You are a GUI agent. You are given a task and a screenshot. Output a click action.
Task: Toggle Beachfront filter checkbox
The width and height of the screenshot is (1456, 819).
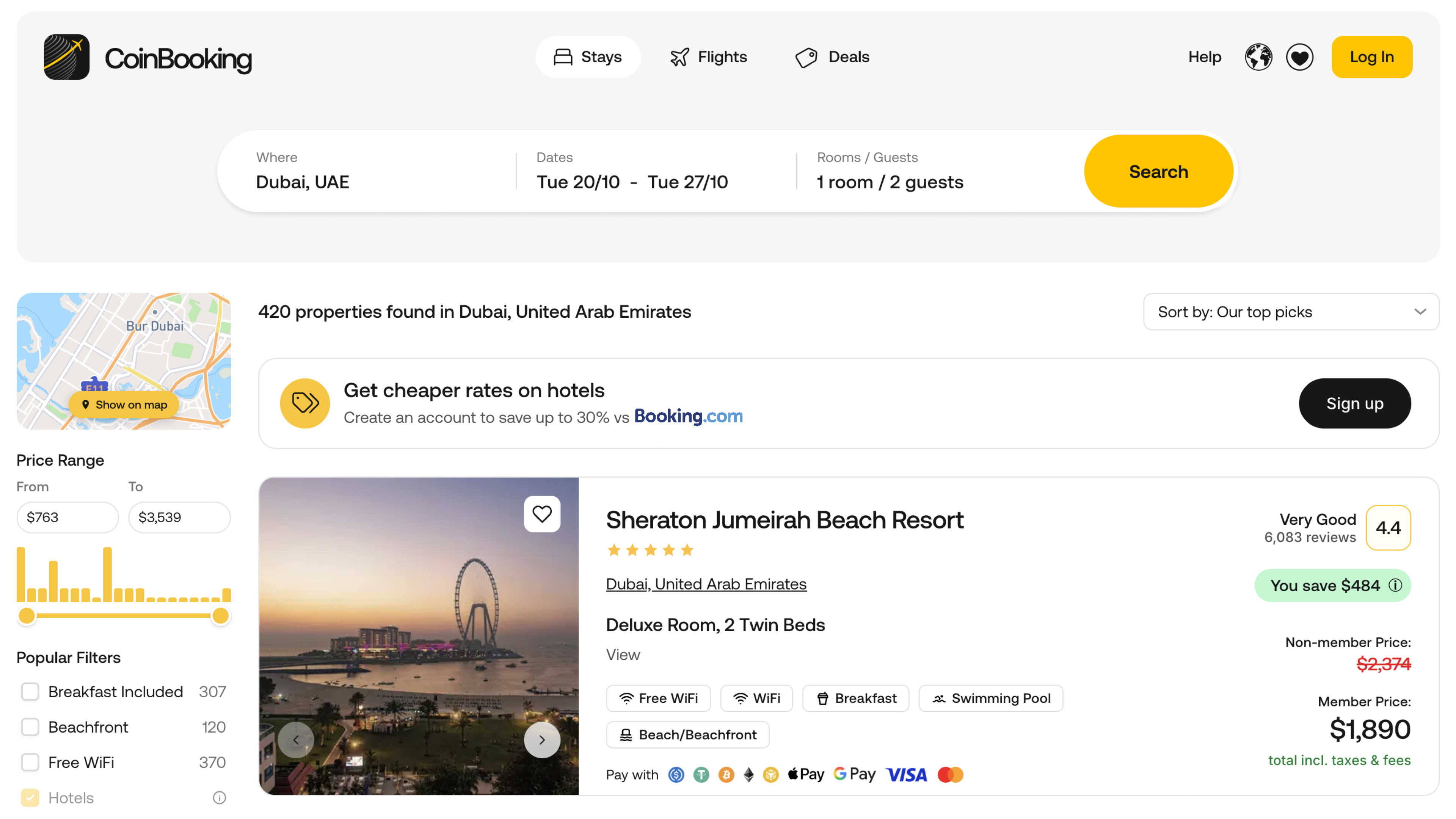point(30,727)
